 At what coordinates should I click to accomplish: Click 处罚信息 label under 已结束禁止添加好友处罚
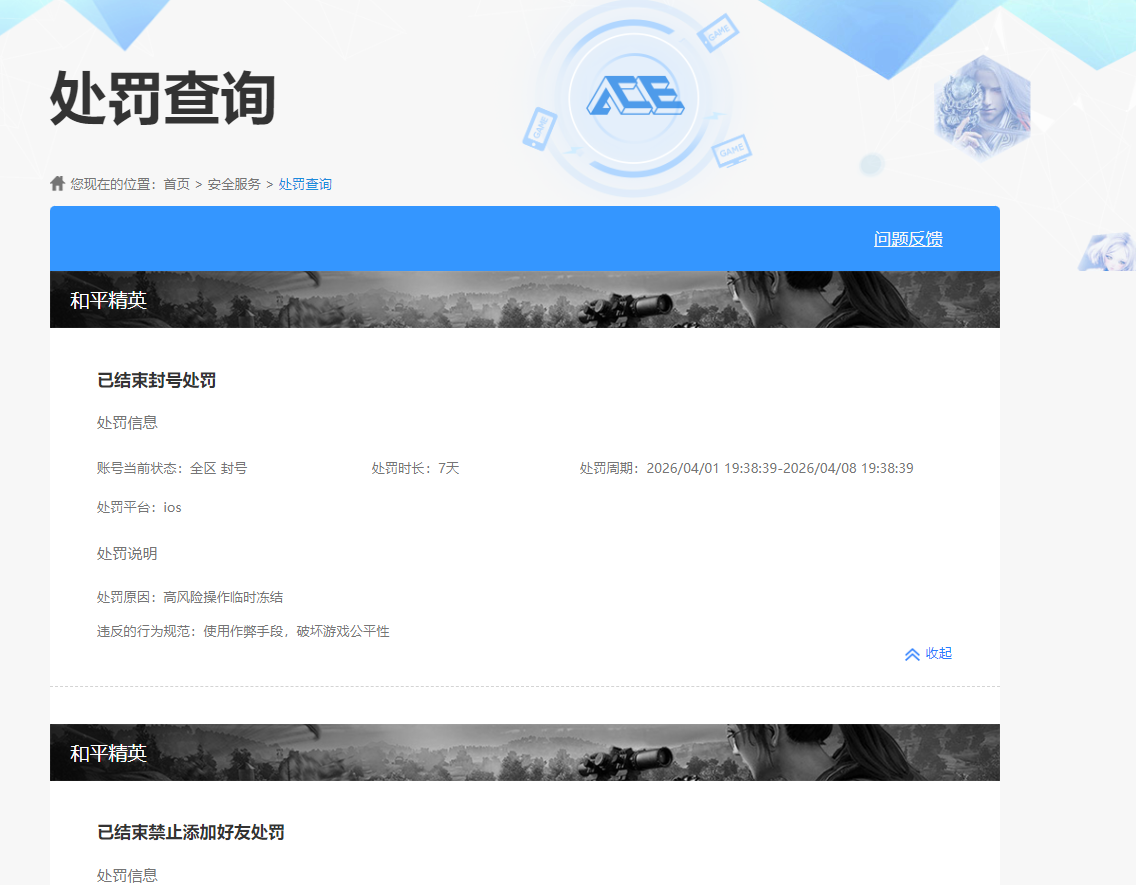pos(127,875)
